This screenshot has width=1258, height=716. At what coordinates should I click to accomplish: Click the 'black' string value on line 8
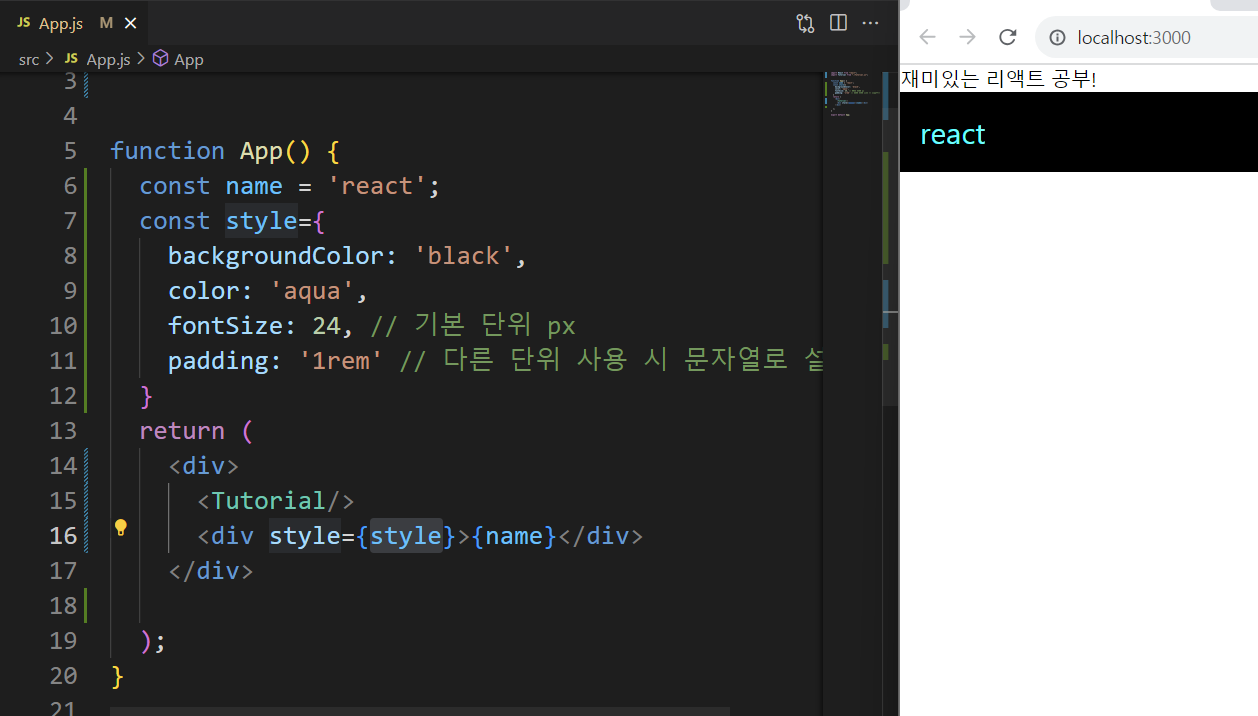point(463,256)
